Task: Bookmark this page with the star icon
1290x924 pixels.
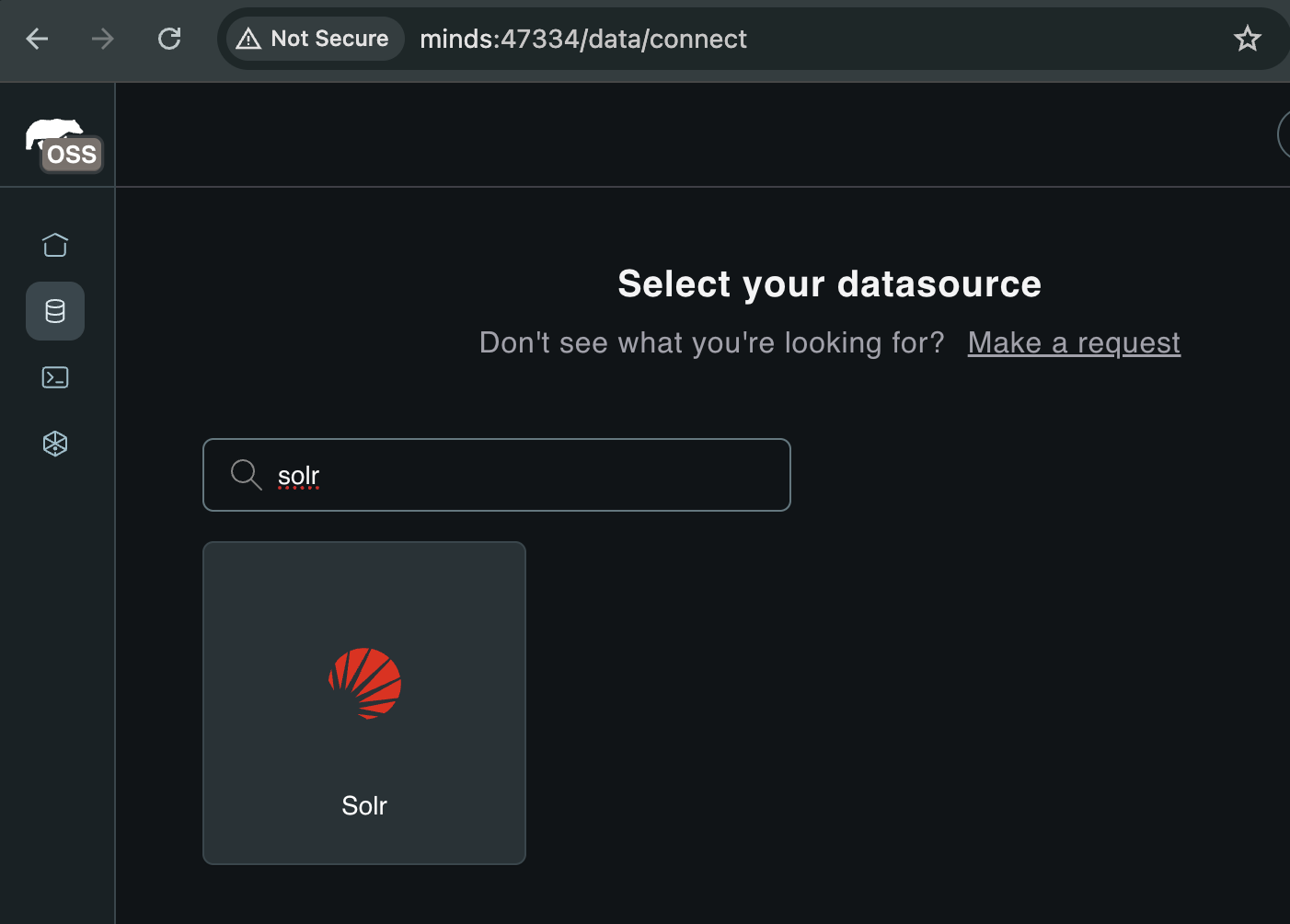Action: point(1247,39)
